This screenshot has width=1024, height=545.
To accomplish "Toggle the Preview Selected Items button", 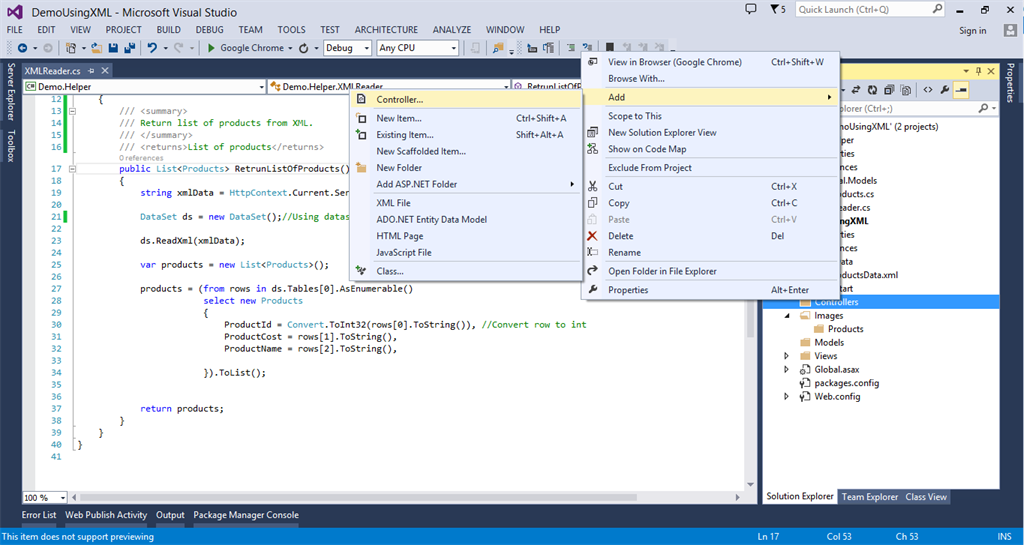I will point(961,89).
